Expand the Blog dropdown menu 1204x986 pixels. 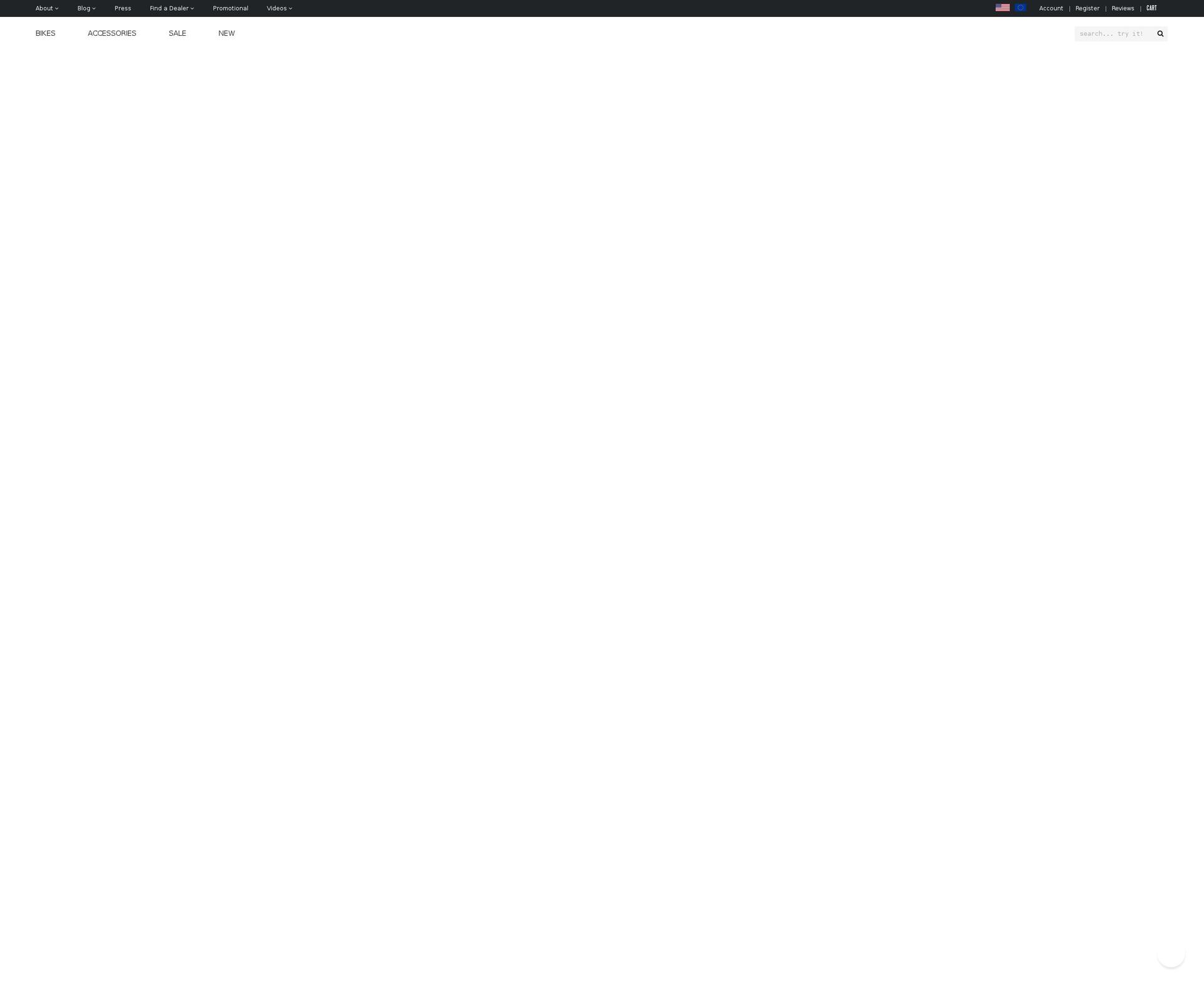[86, 8]
